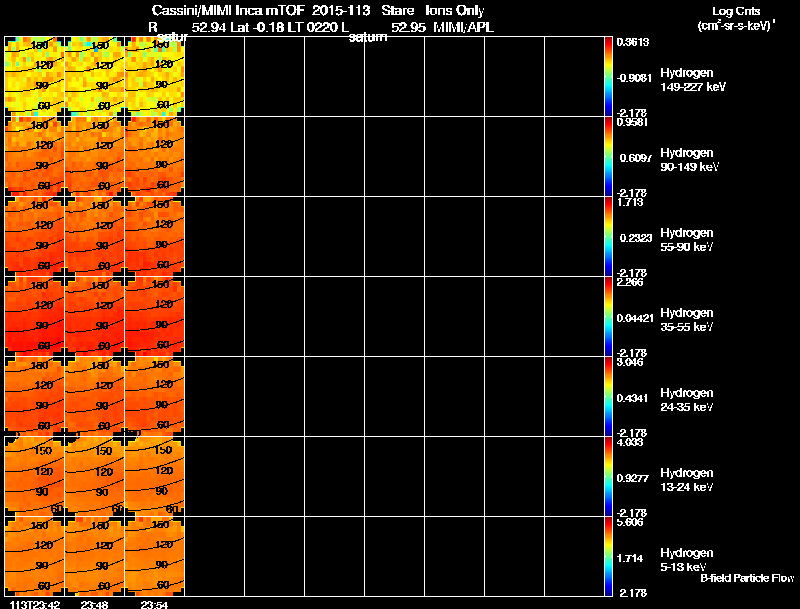
Task: Select the 'Hydrogen 35-55 keV' label
Action: (x=687, y=320)
